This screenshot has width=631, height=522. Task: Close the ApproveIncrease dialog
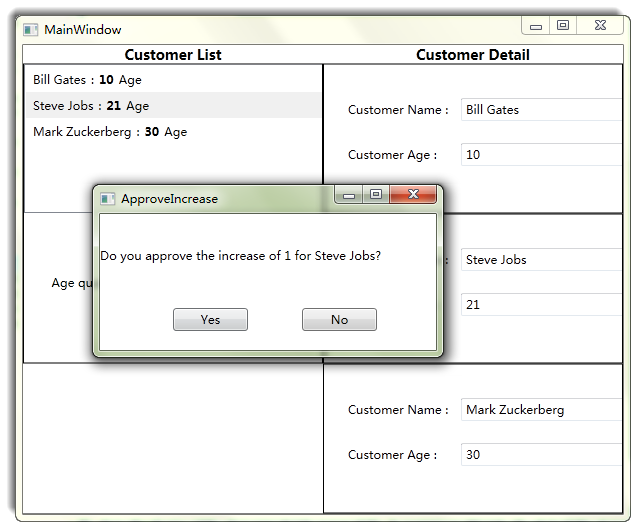coord(413,194)
